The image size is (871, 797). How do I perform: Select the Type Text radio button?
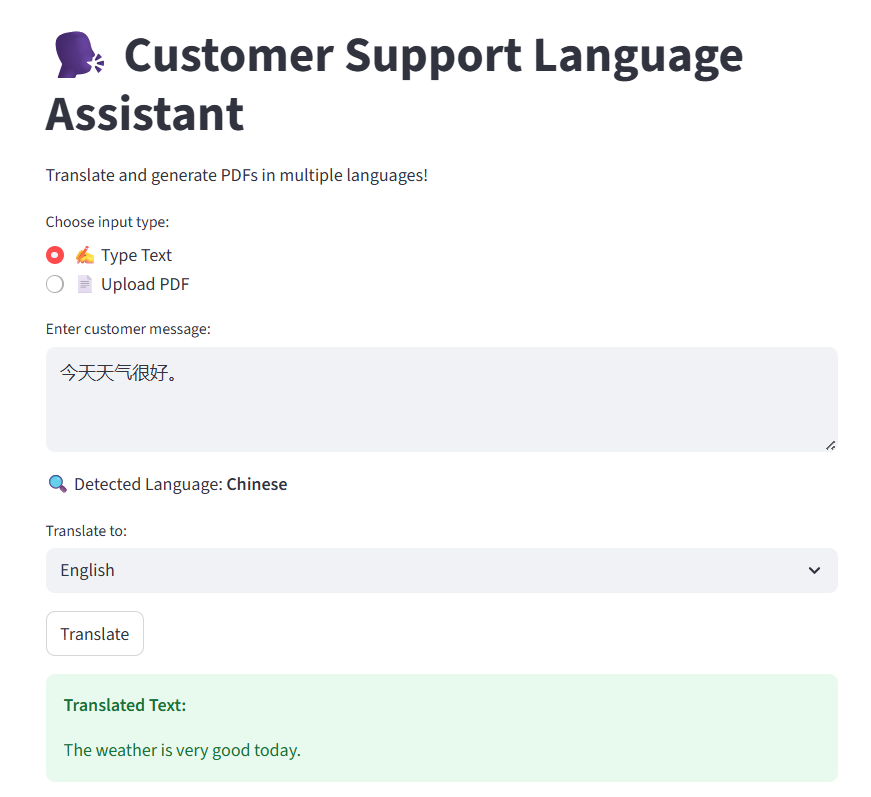point(55,255)
